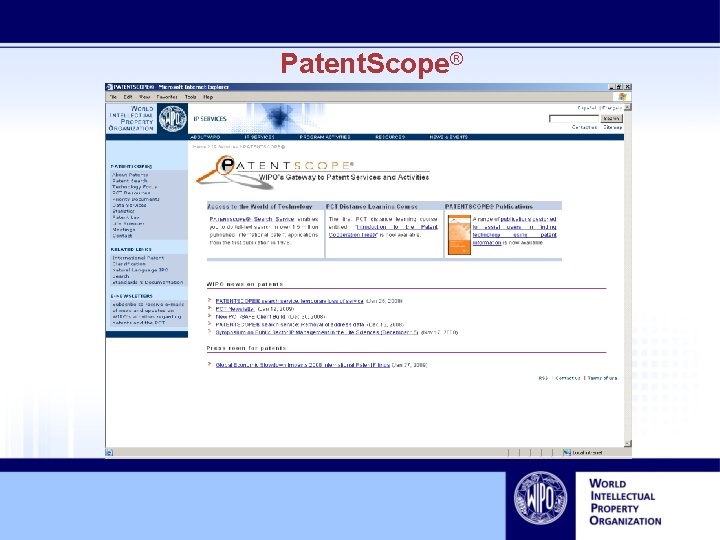Click the Local intranet zone icon
Viewport: 720px width, 540px height.
coord(567,453)
